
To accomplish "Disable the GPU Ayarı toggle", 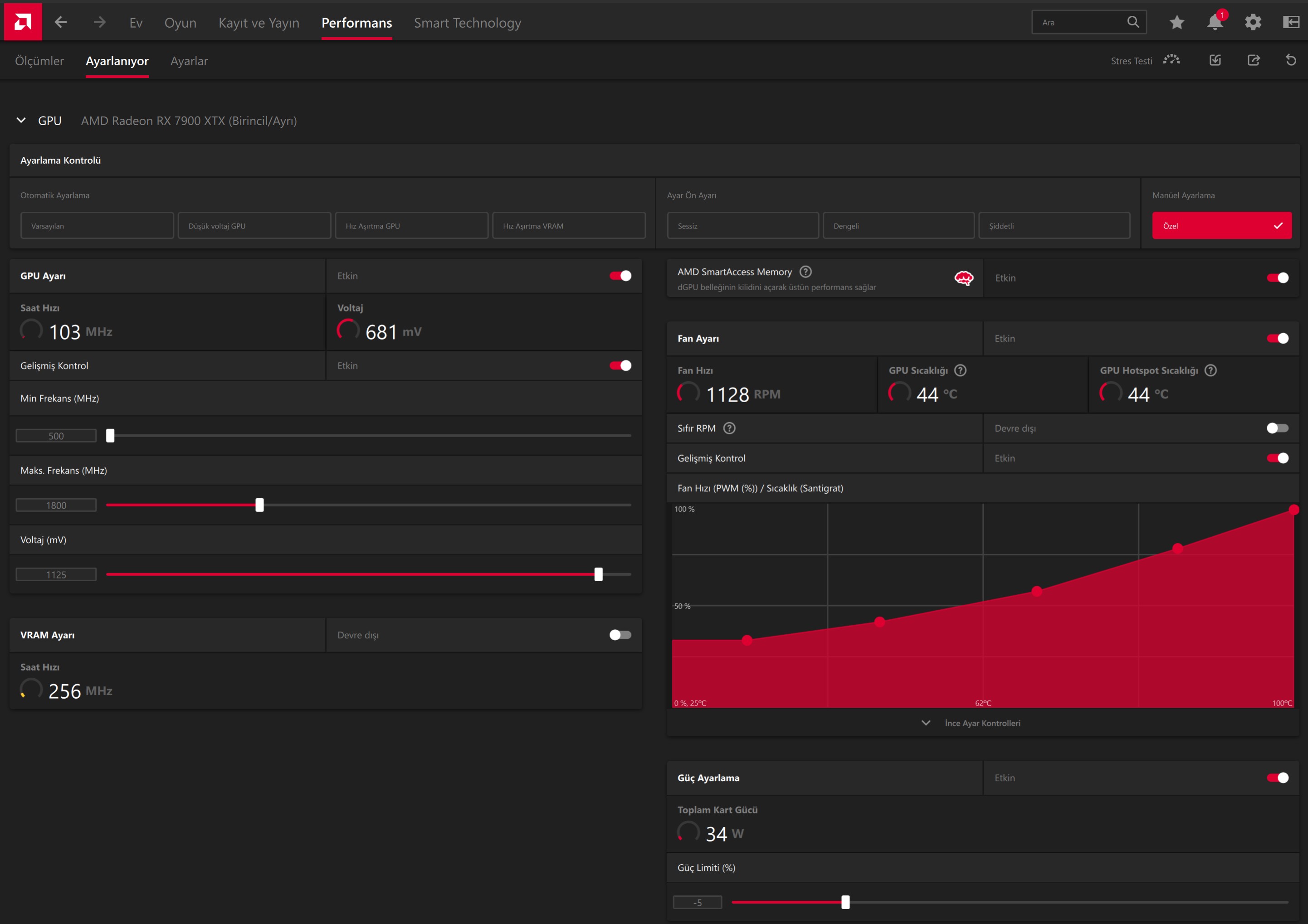I will pos(620,276).
